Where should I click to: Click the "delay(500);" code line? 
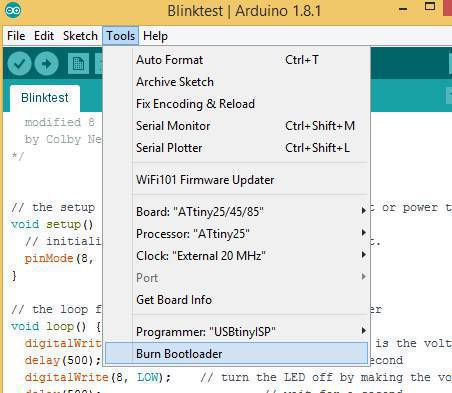tap(63, 360)
